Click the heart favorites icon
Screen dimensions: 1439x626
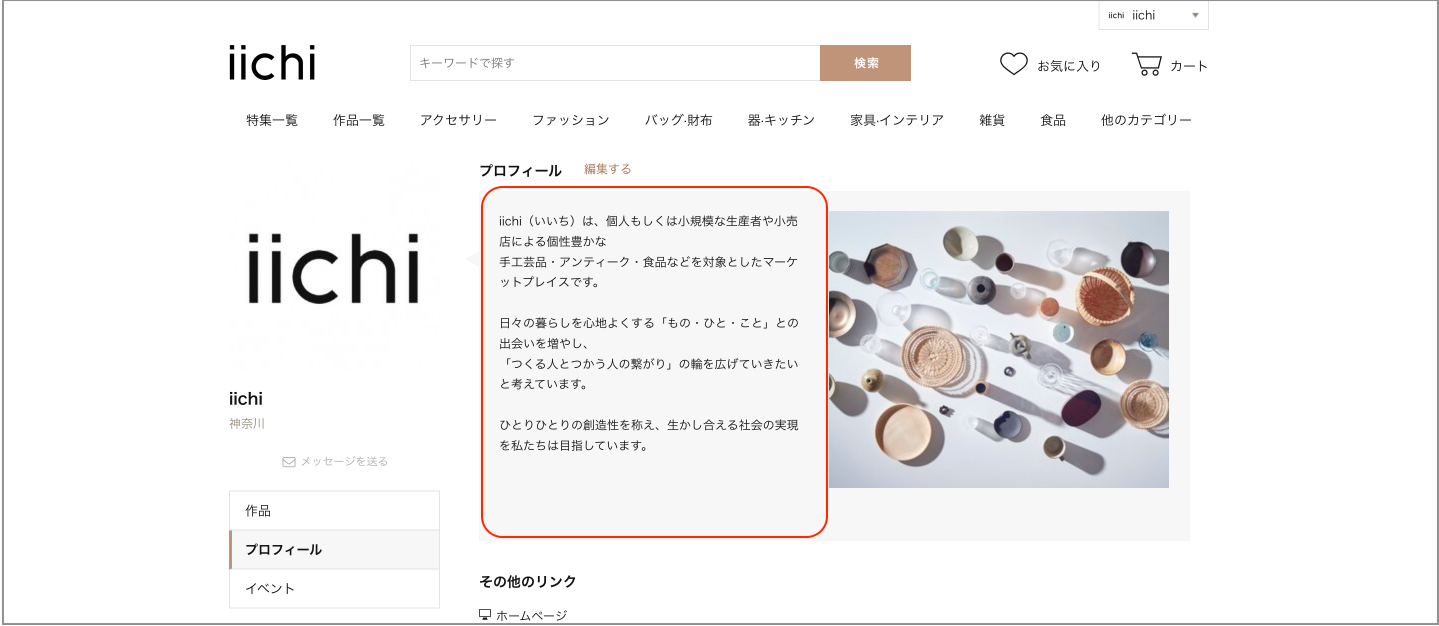(x=1014, y=64)
